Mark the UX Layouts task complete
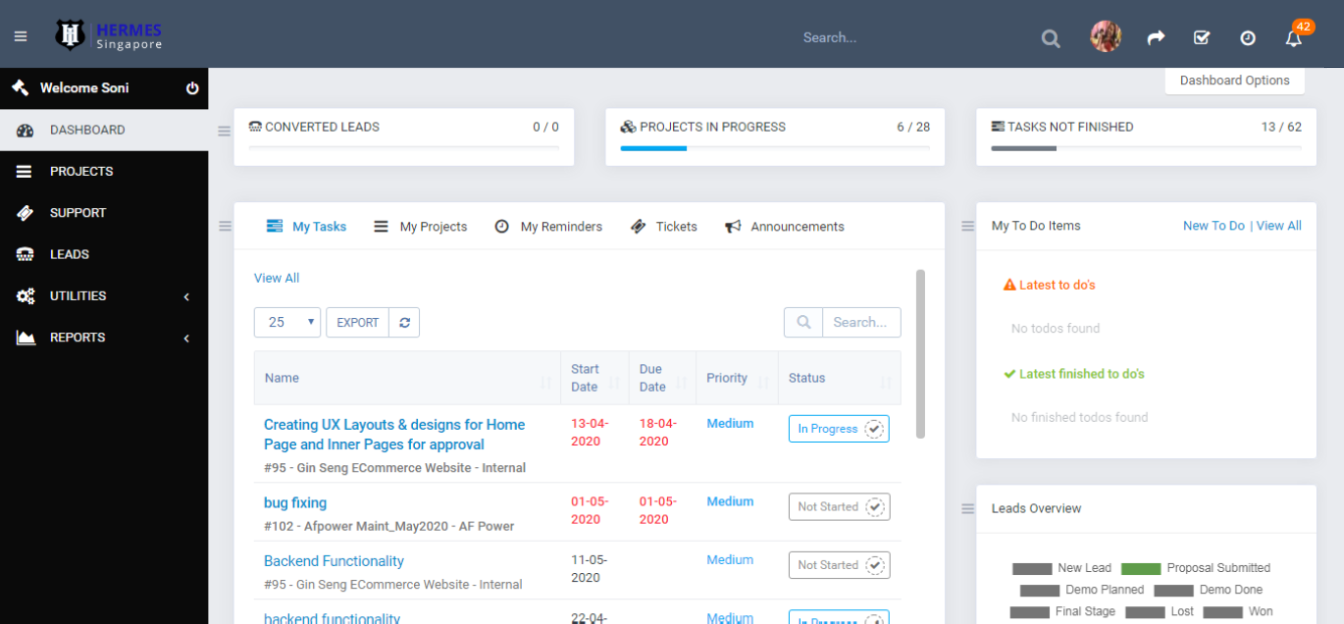 point(874,429)
